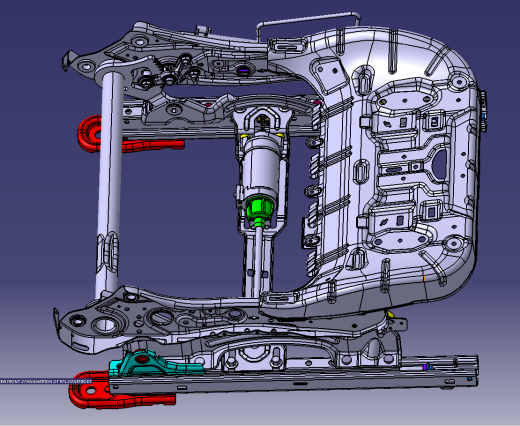Viewport: 520px width, 426px height.
Task: Select the teal bracket on lower rail
Action: coord(155,364)
